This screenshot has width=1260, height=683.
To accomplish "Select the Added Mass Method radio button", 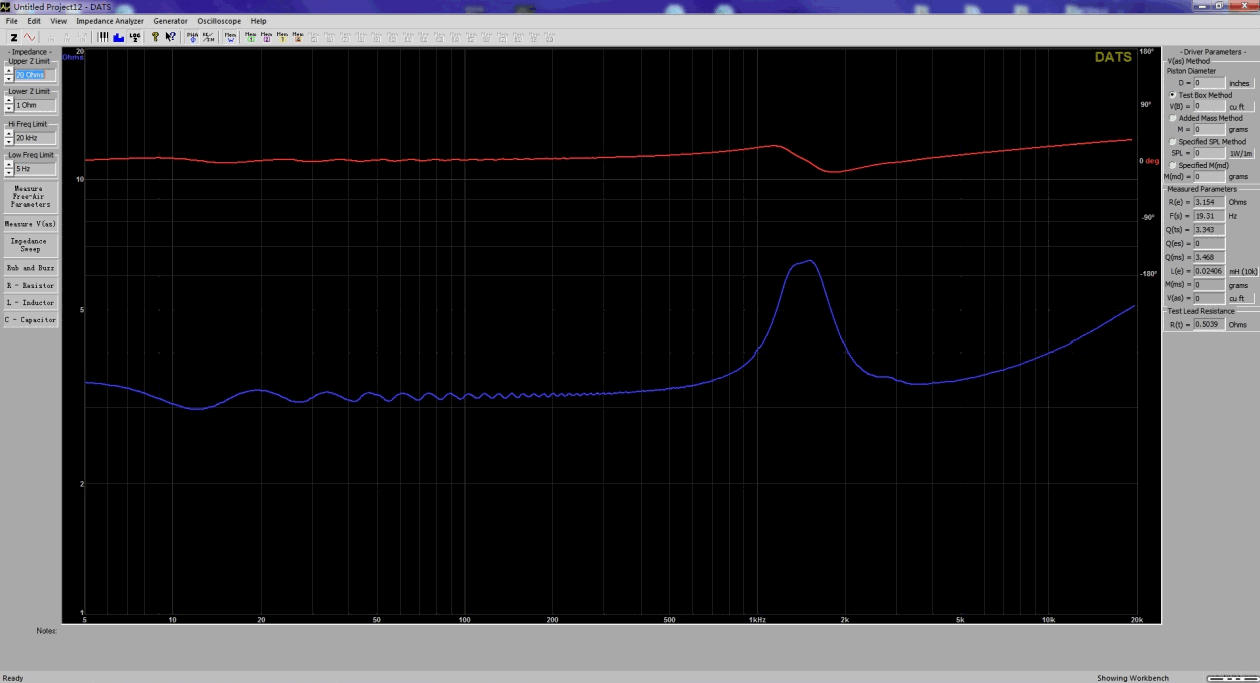I will (x=1173, y=118).
